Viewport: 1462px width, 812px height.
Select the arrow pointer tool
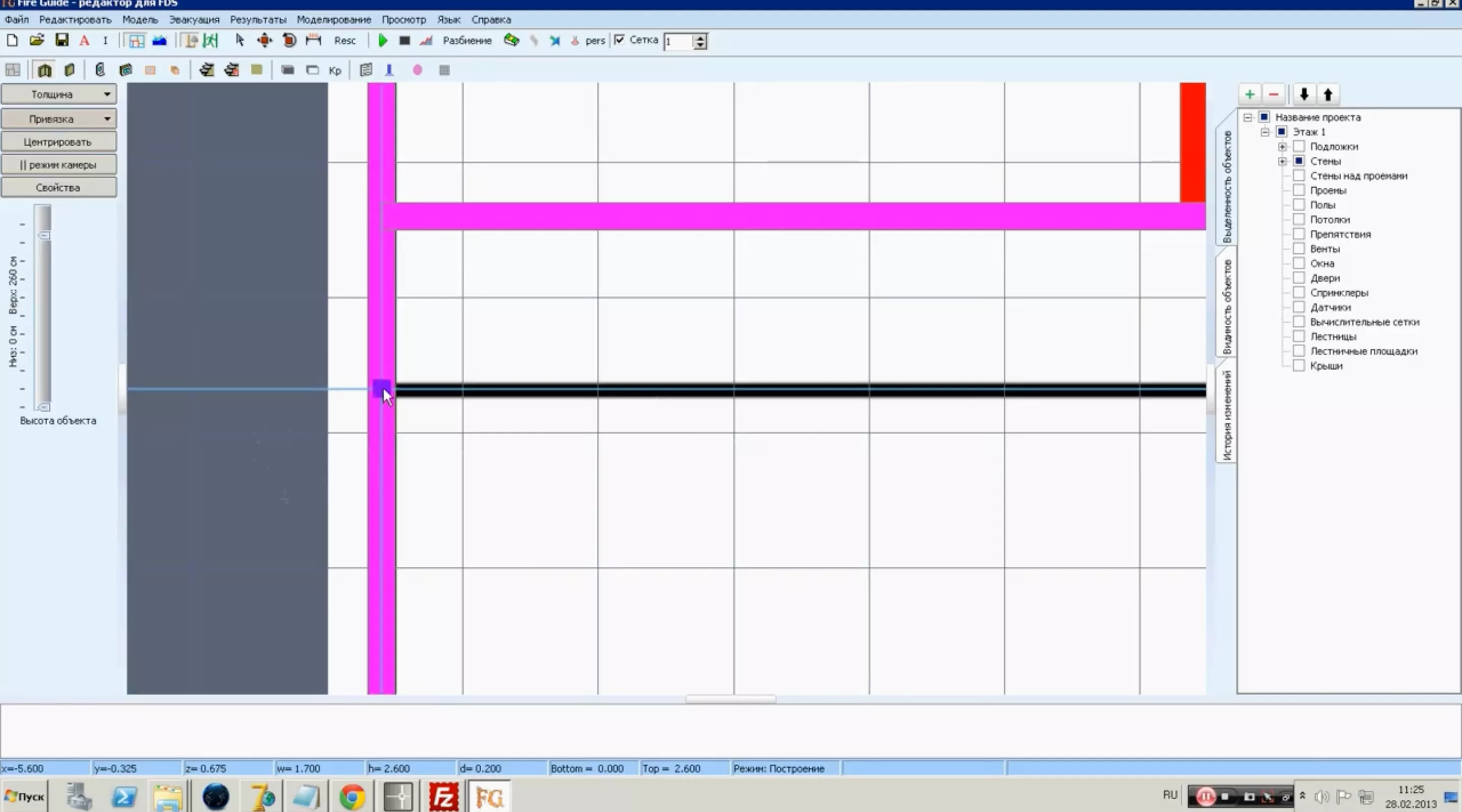click(x=240, y=40)
